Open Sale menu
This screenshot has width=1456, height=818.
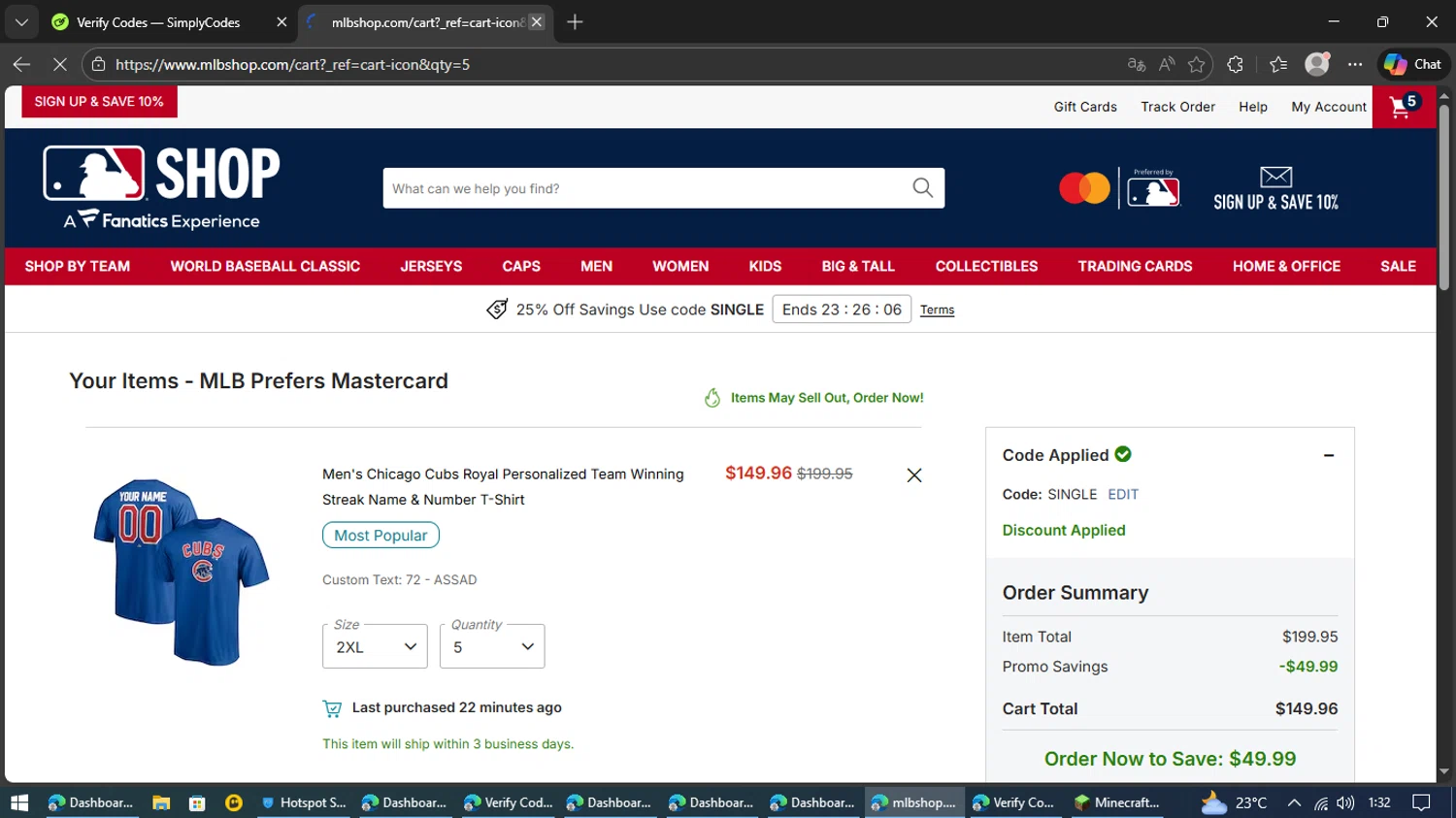pyautogui.click(x=1398, y=266)
